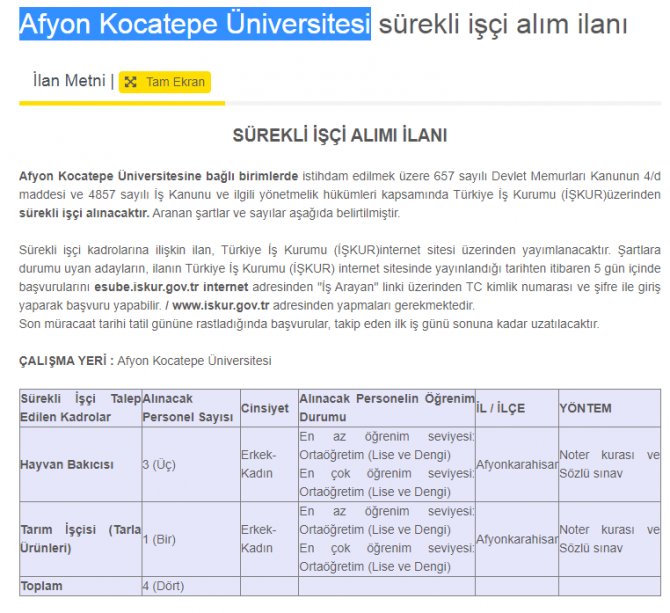Click the Tarım İşçisi (Tarla Ürünleri) cell
Image resolution: width=670 pixels, height=613 pixels.
coord(80,539)
